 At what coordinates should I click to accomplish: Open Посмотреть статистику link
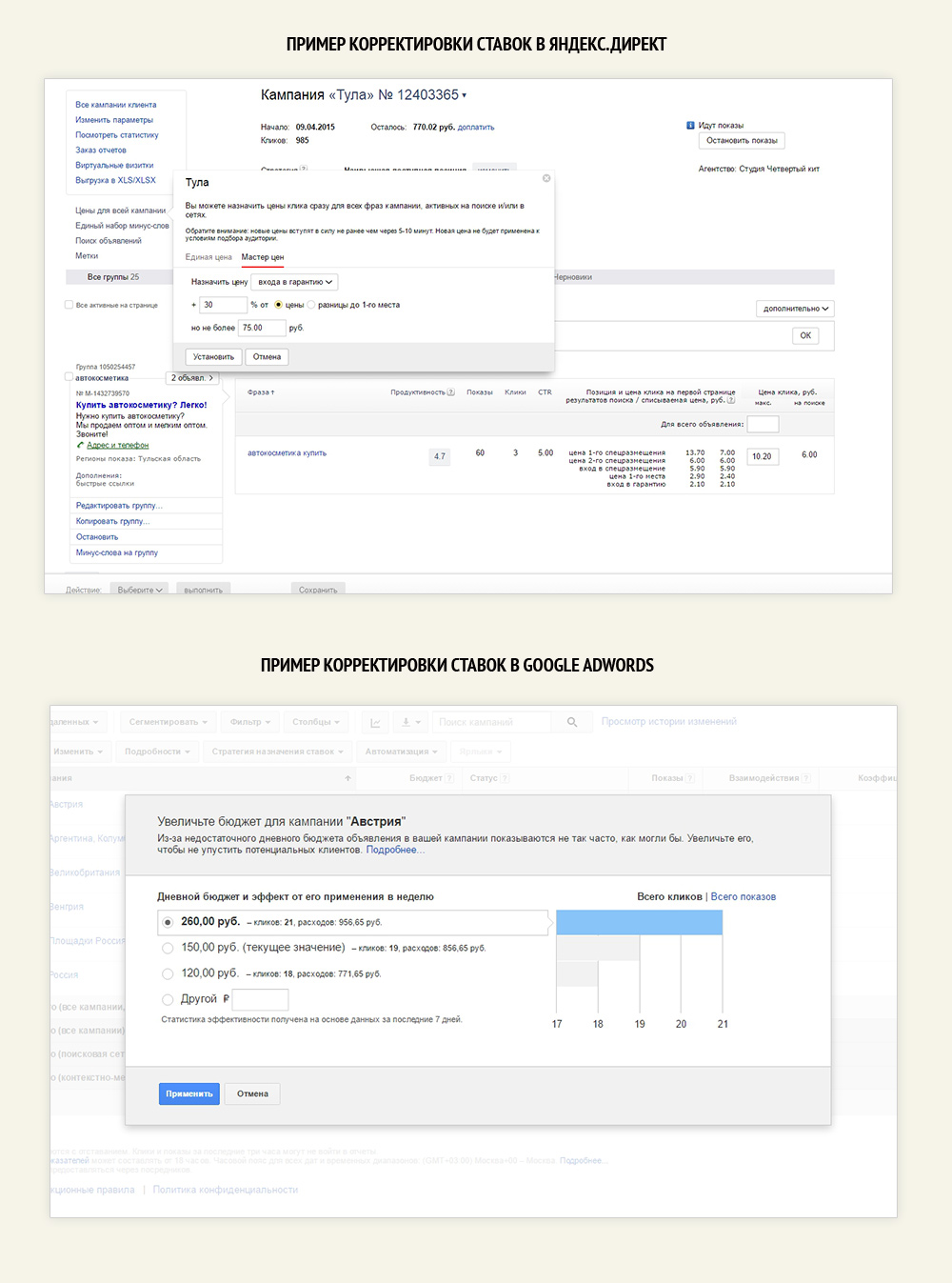coord(117,135)
